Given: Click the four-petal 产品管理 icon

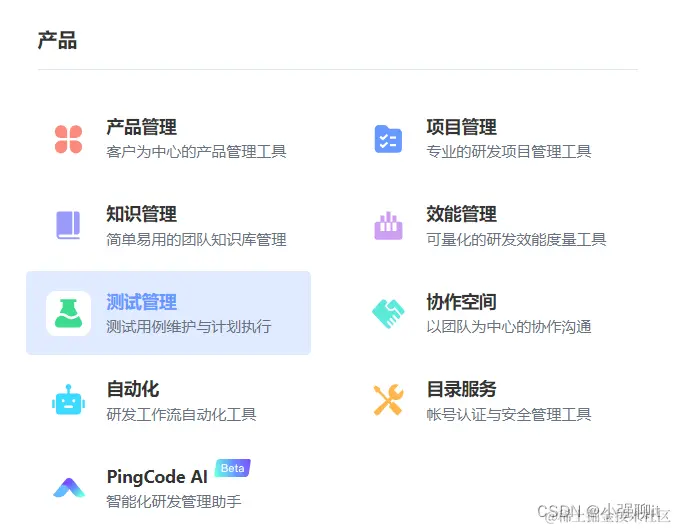Looking at the screenshot, I should [x=69, y=139].
